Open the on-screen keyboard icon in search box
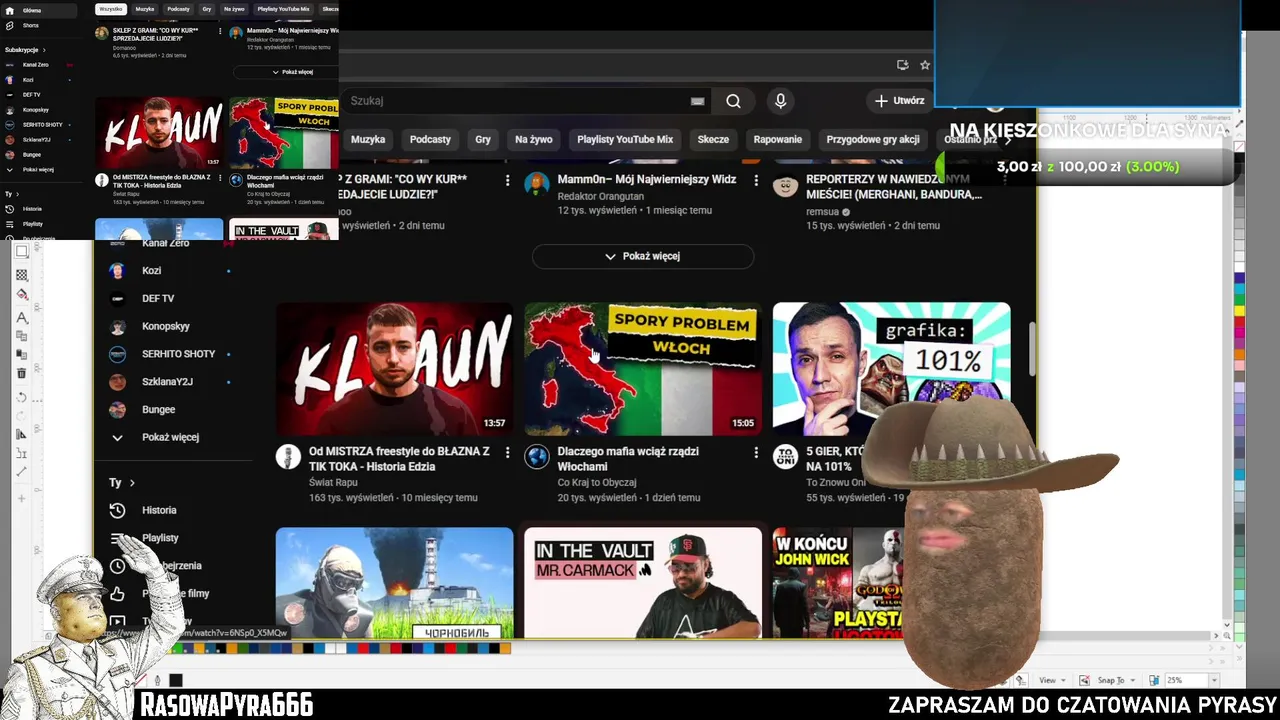The height and width of the screenshot is (720, 1280). click(698, 101)
